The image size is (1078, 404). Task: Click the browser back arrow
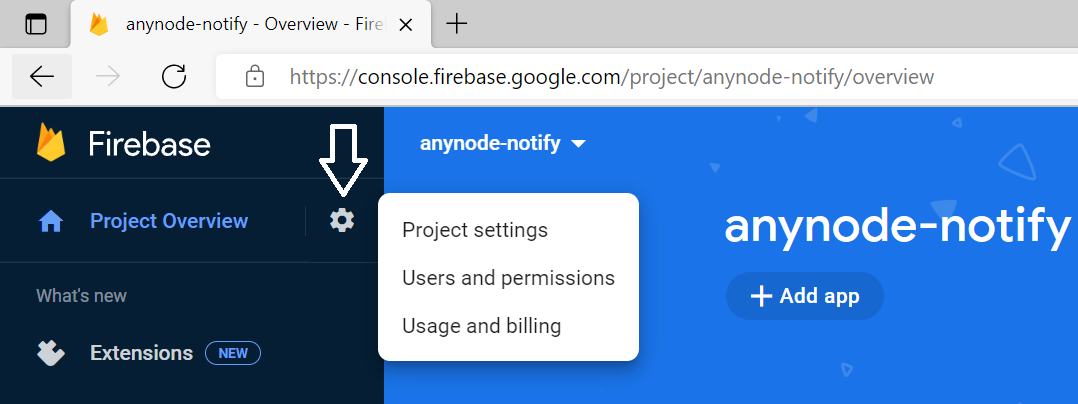[x=42, y=76]
